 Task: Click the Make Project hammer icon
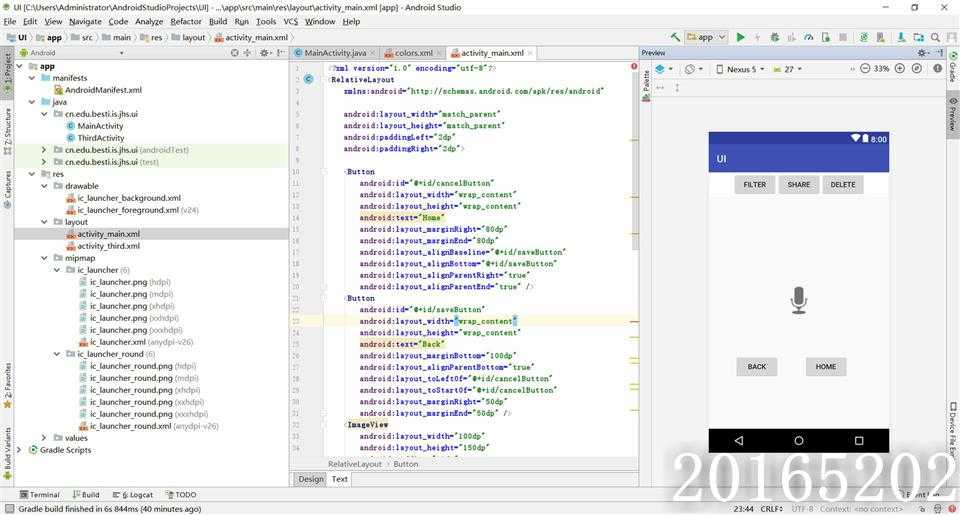coord(675,37)
